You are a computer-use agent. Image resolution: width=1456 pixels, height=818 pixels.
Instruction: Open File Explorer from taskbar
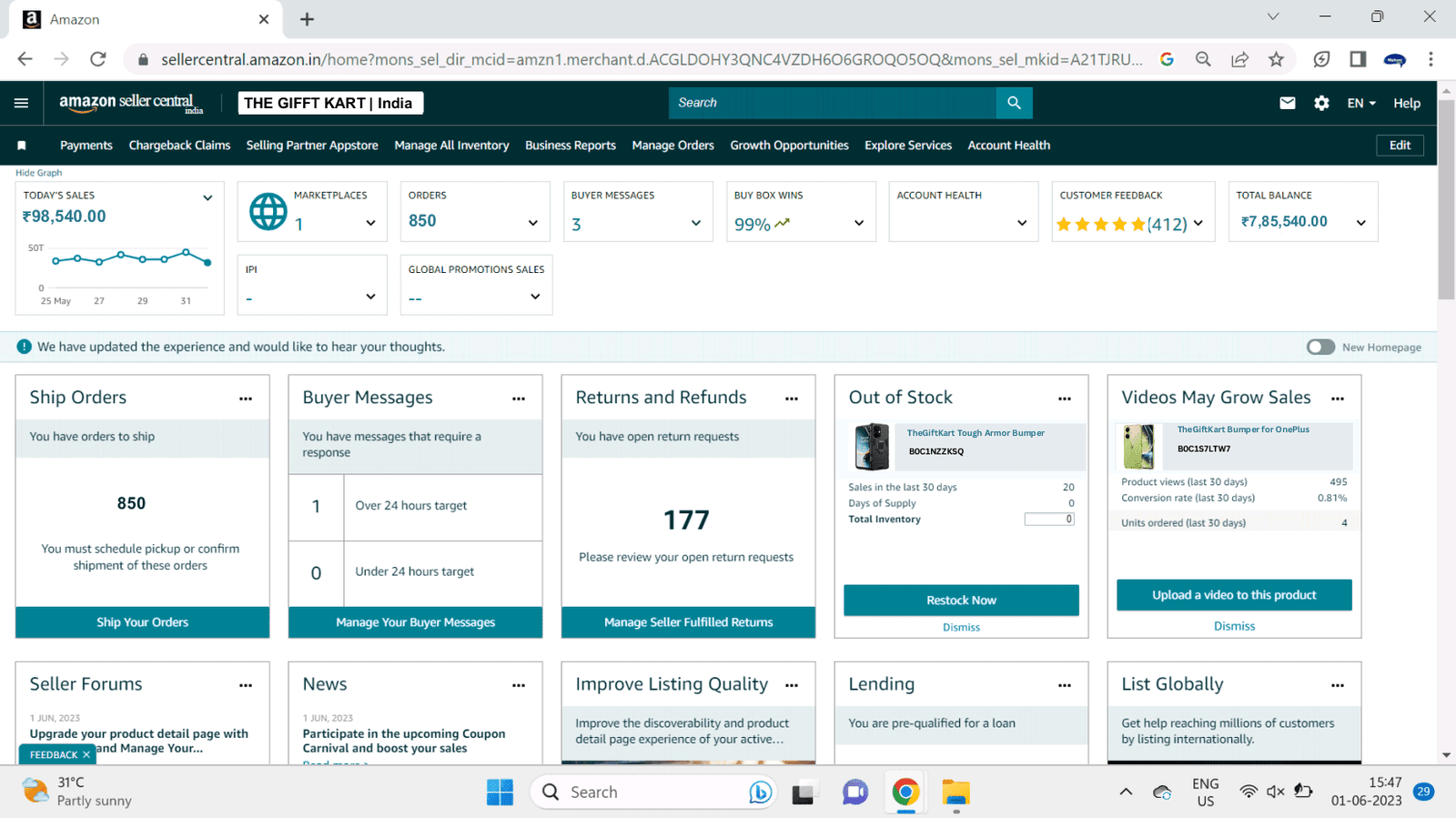[x=955, y=793]
